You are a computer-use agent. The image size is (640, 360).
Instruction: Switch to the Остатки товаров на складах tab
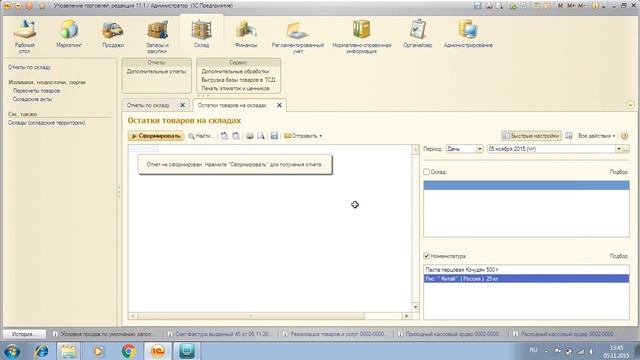(232, 105)
